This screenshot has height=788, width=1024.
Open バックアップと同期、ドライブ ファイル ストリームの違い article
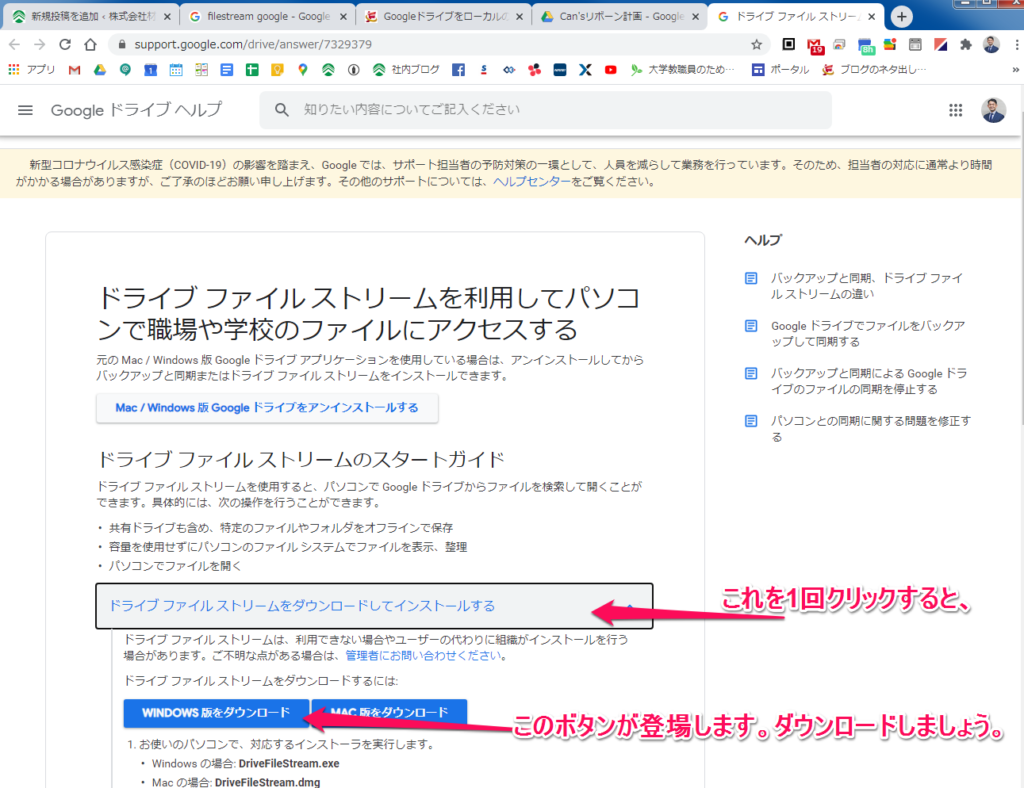pos(866,286)
